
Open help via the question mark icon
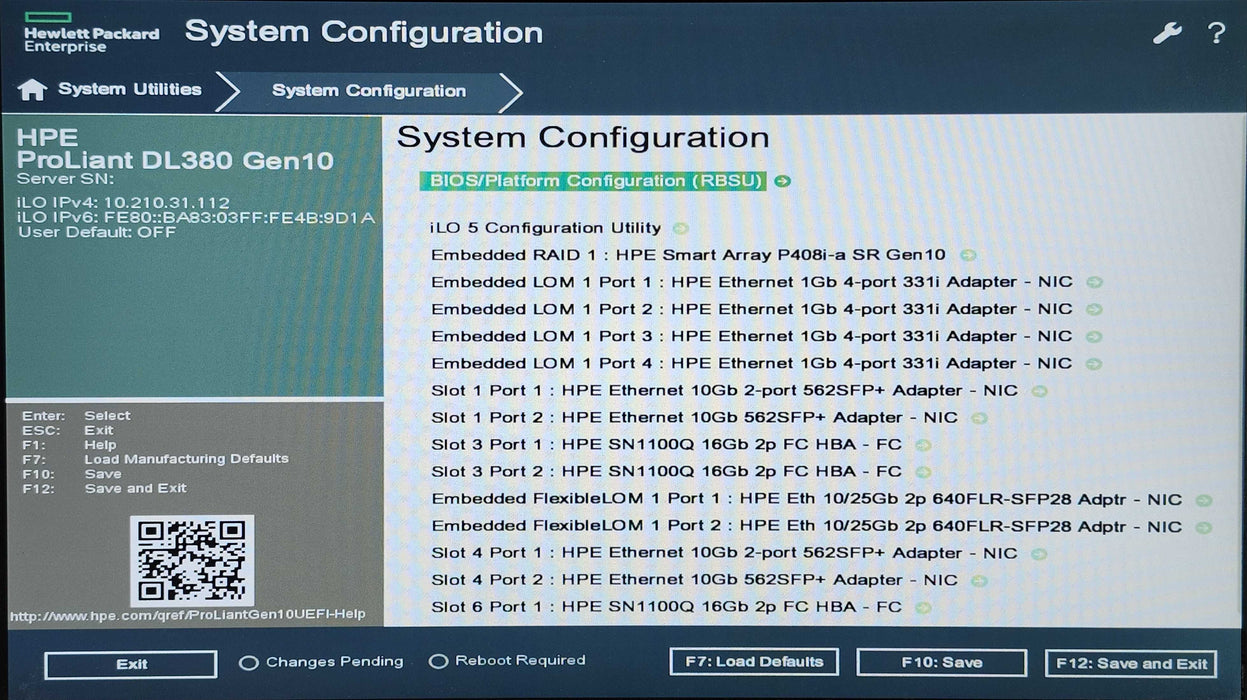1216,33
